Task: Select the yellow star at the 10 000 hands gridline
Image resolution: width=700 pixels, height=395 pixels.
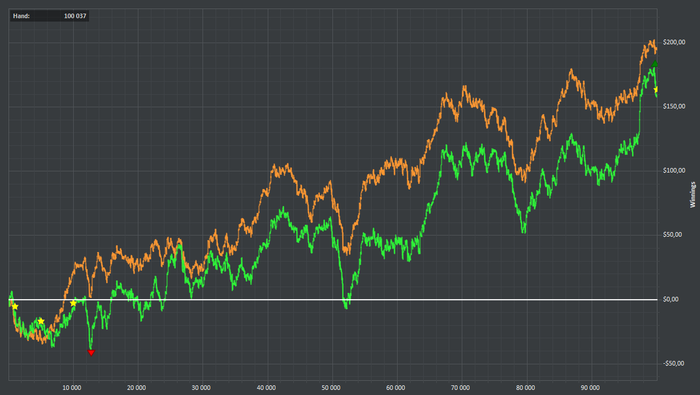Action: (73, 304)
